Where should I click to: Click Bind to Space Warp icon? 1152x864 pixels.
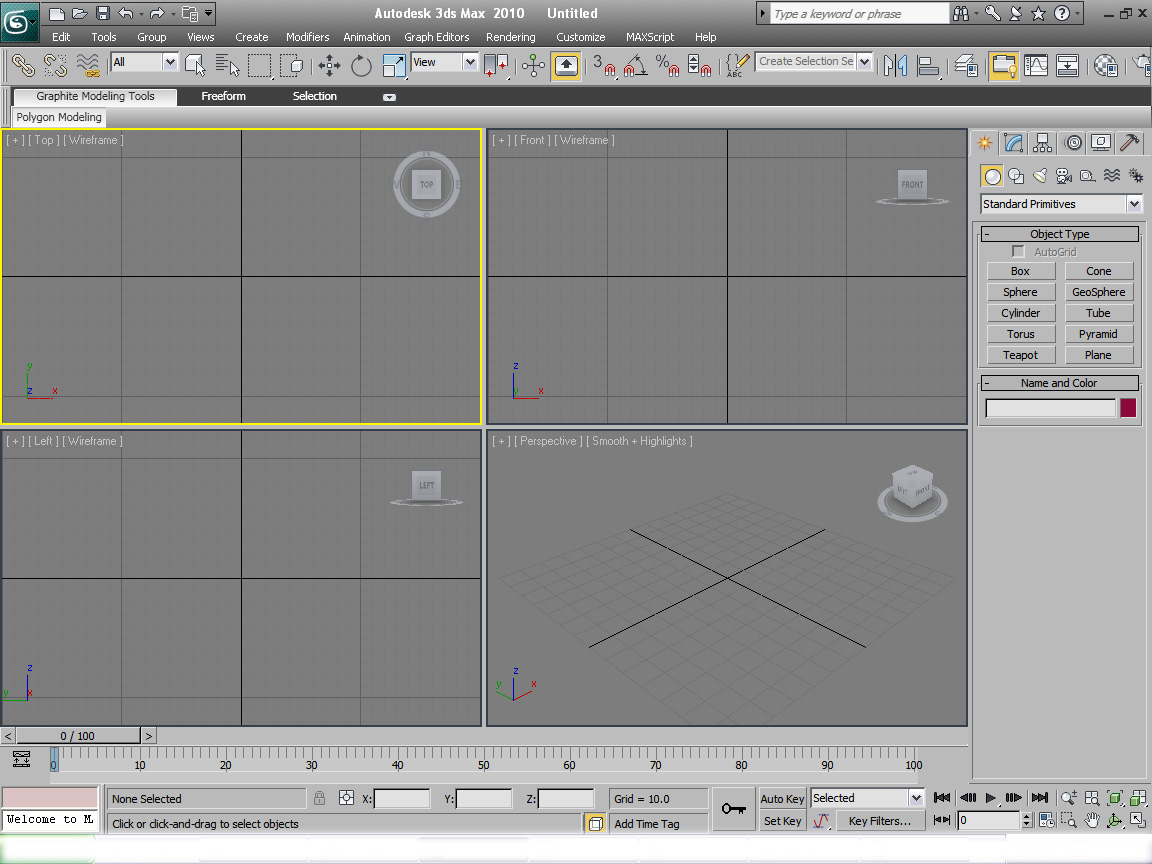coord(88,65)
